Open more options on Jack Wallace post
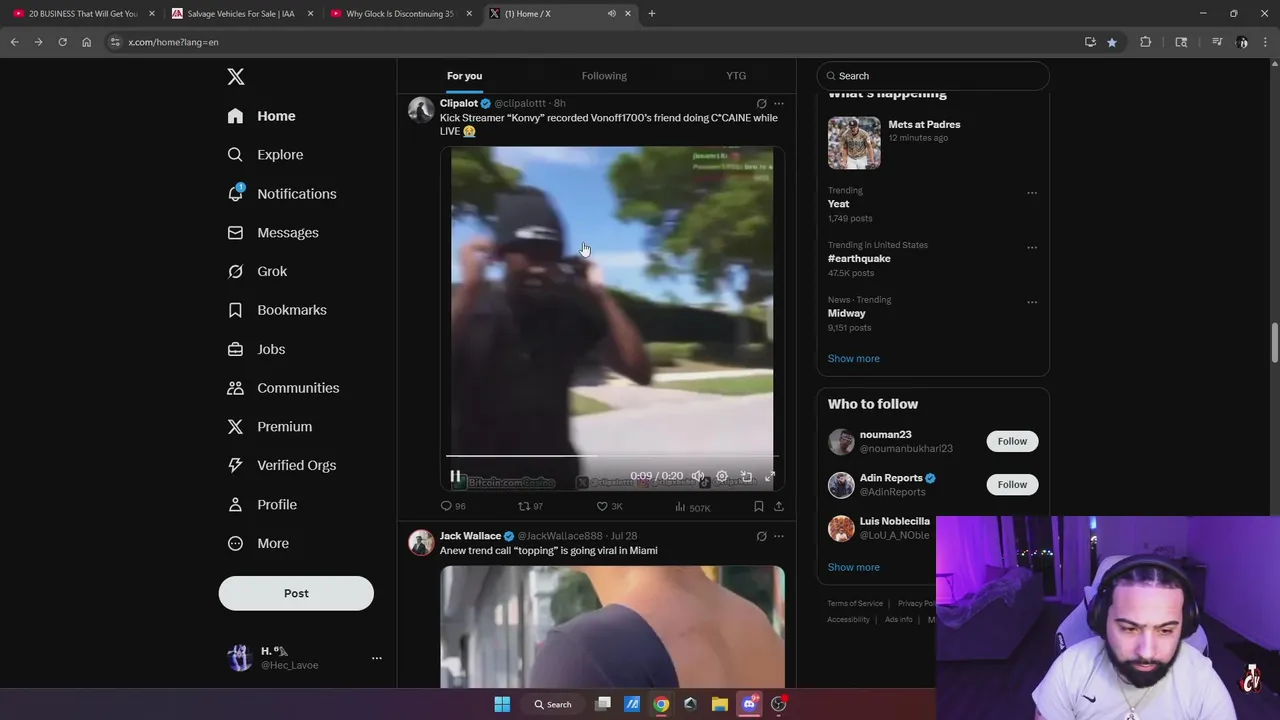This screenshot has height=720, width=1280. click(779, 536)
